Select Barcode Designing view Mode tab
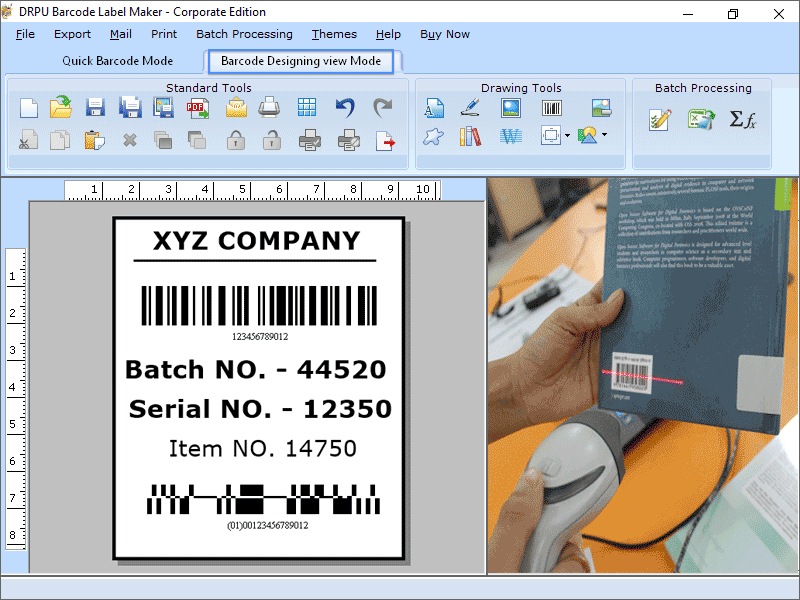800x600 pixels. coord(301,61)
